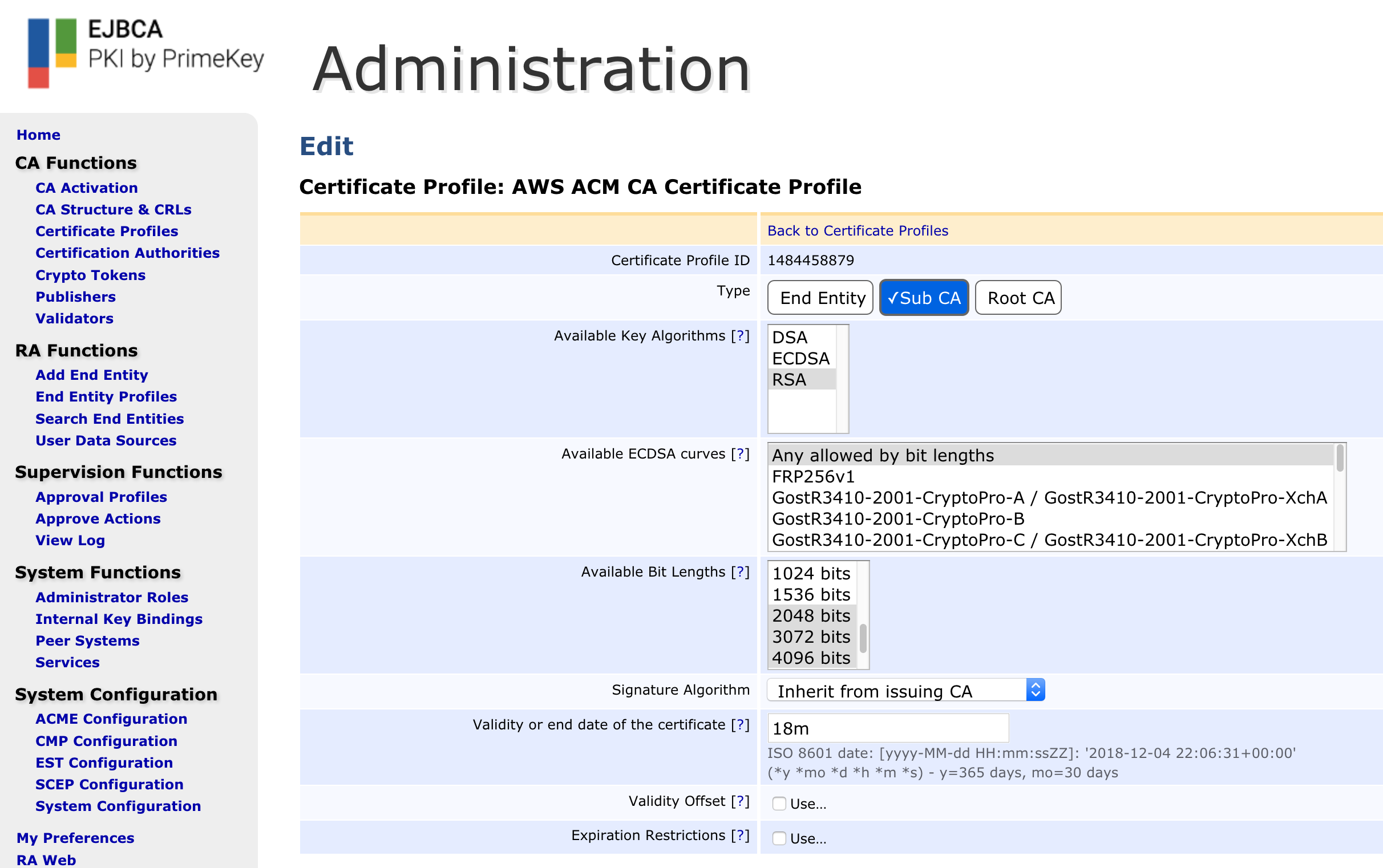Image resolution: width=1383 pixels, height=868 pixels.
Task: Click the EJBCA PrimeKey logo
Action: tap(146, 53)
